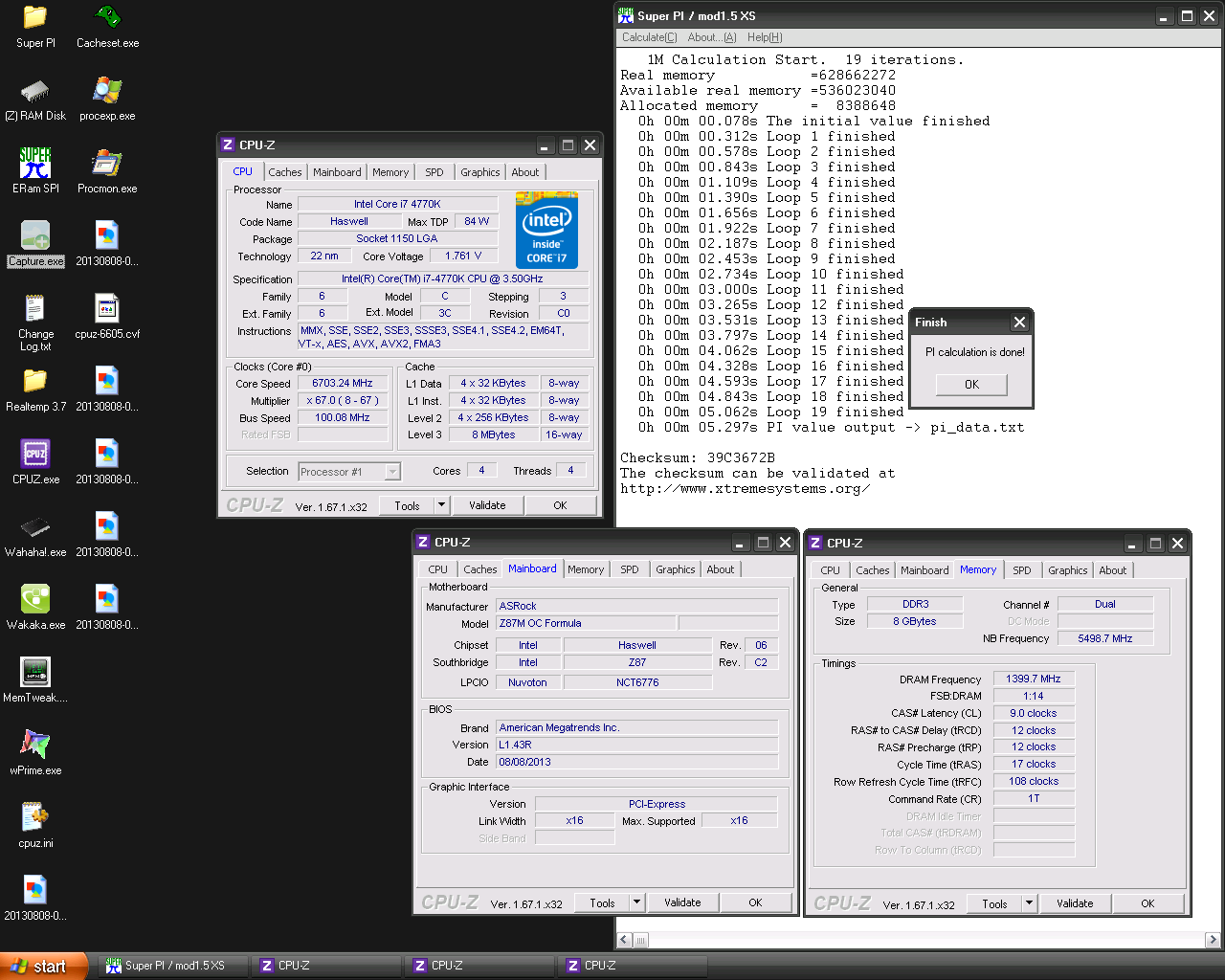The width and height of the screenshot is (1225, 980).
Task: Click Validate in the Memory window
Action: point(1075,903)
